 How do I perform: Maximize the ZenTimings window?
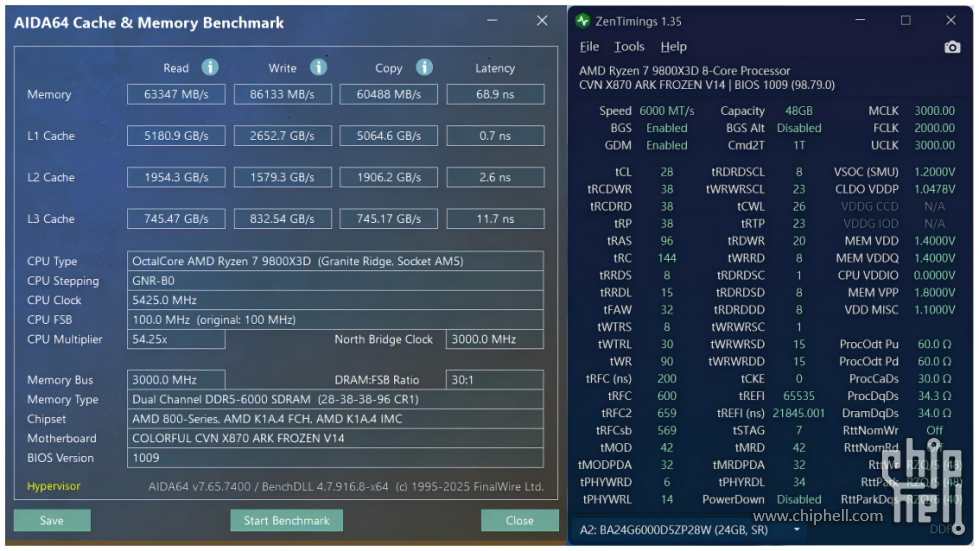point(905,21)
